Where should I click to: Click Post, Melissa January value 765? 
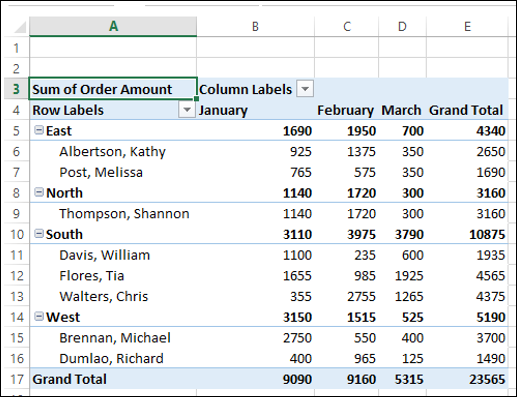[301, 172]
